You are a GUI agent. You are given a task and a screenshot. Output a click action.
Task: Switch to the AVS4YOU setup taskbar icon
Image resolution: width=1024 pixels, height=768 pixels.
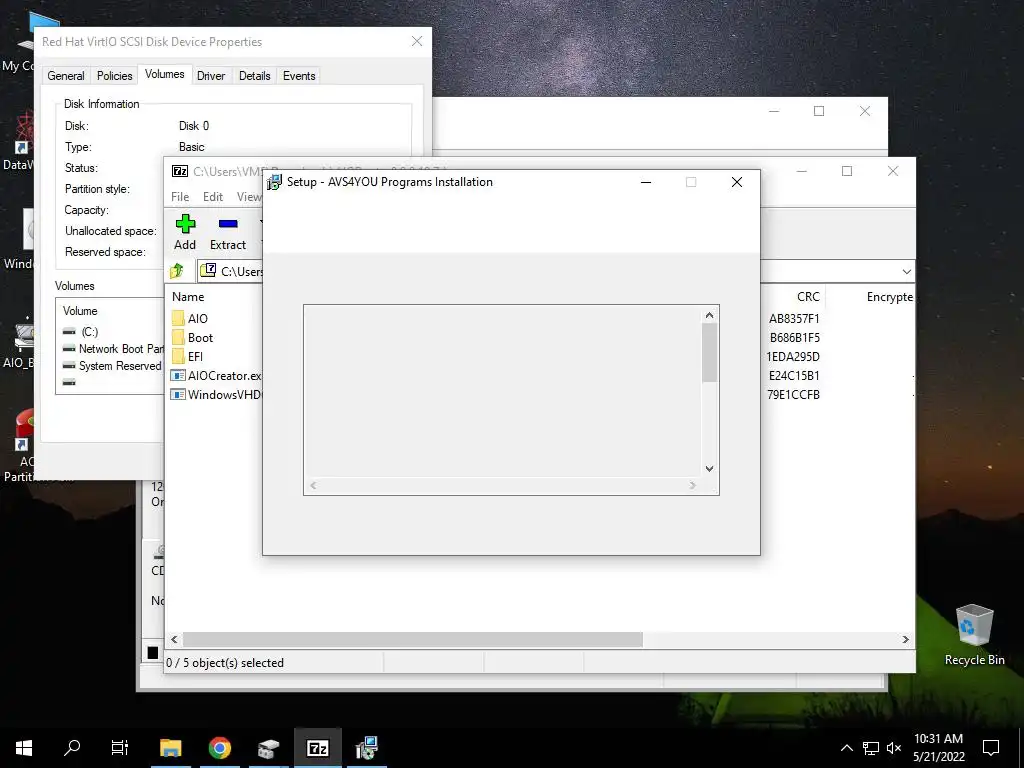coord(367,748)
